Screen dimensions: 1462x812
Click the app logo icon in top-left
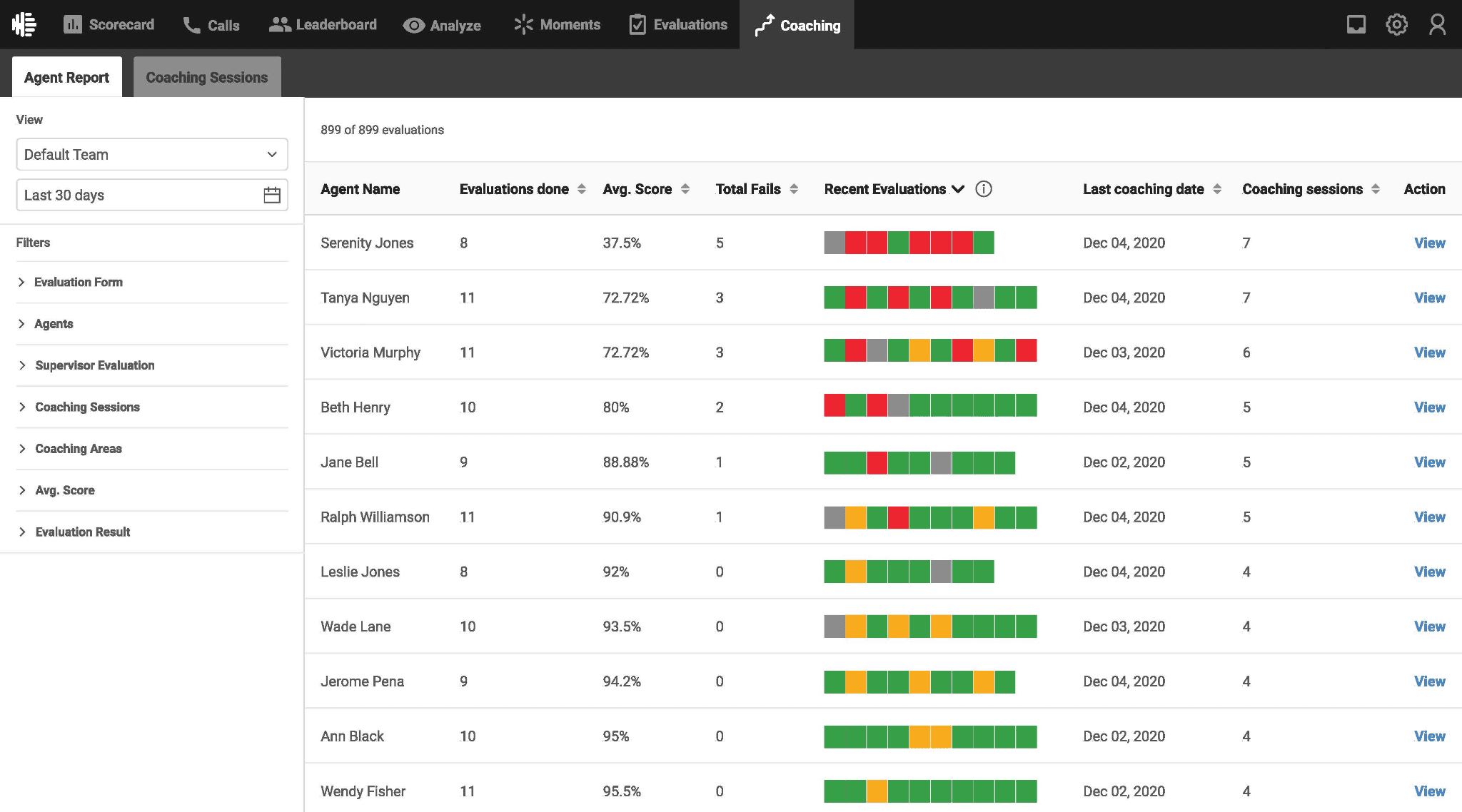click(24, 24)
